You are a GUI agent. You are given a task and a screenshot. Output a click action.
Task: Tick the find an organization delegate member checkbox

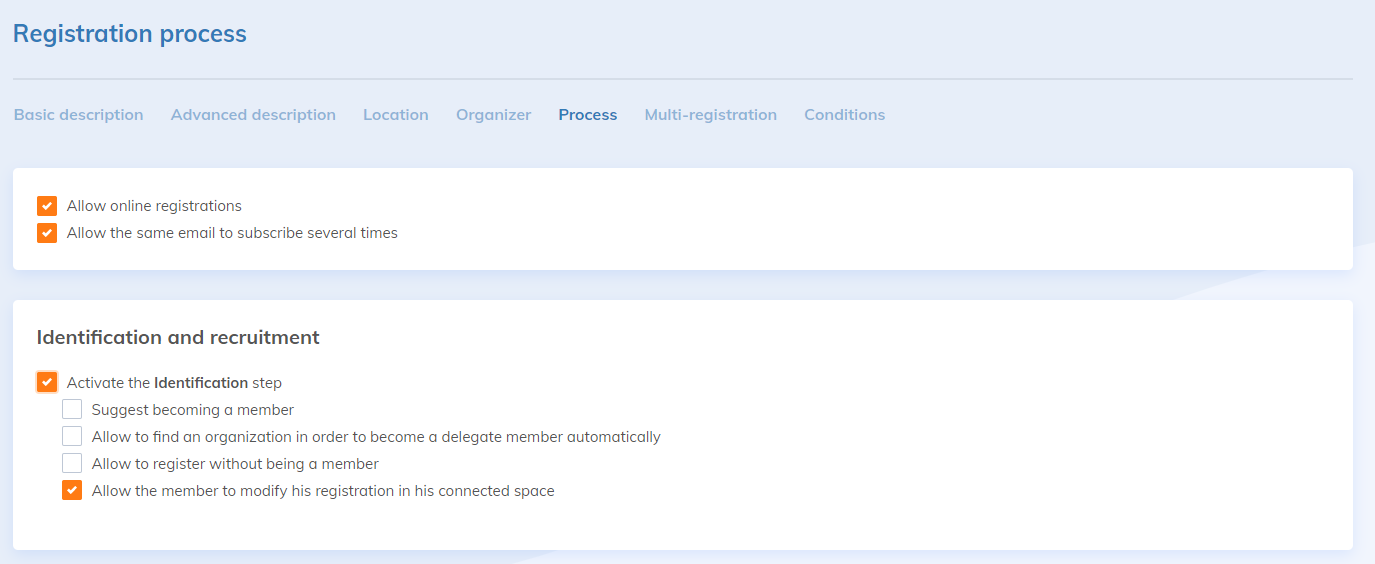tap(72, 436)
